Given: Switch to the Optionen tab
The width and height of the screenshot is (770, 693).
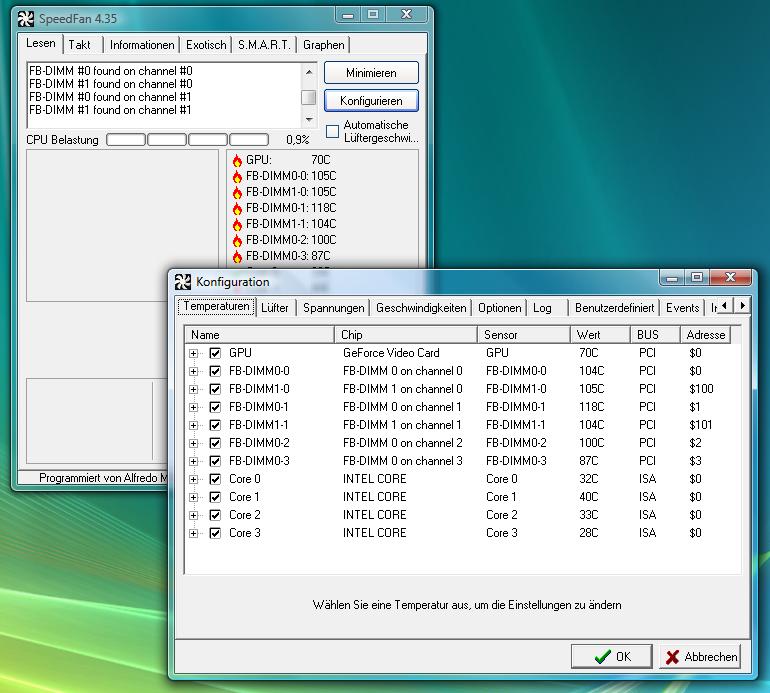Looking at the screenshot, I should coord(499,308).
